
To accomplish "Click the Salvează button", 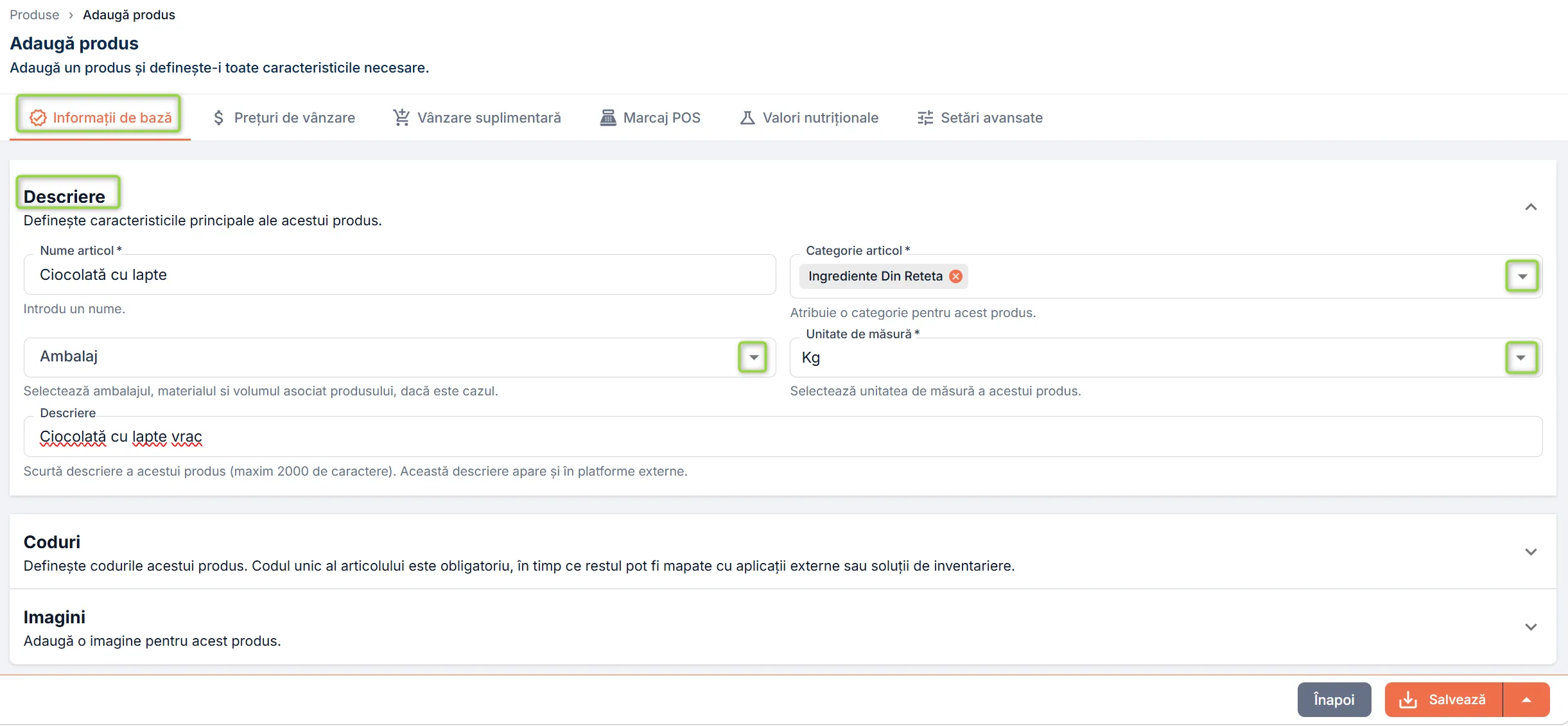I will click(1443, 700).
